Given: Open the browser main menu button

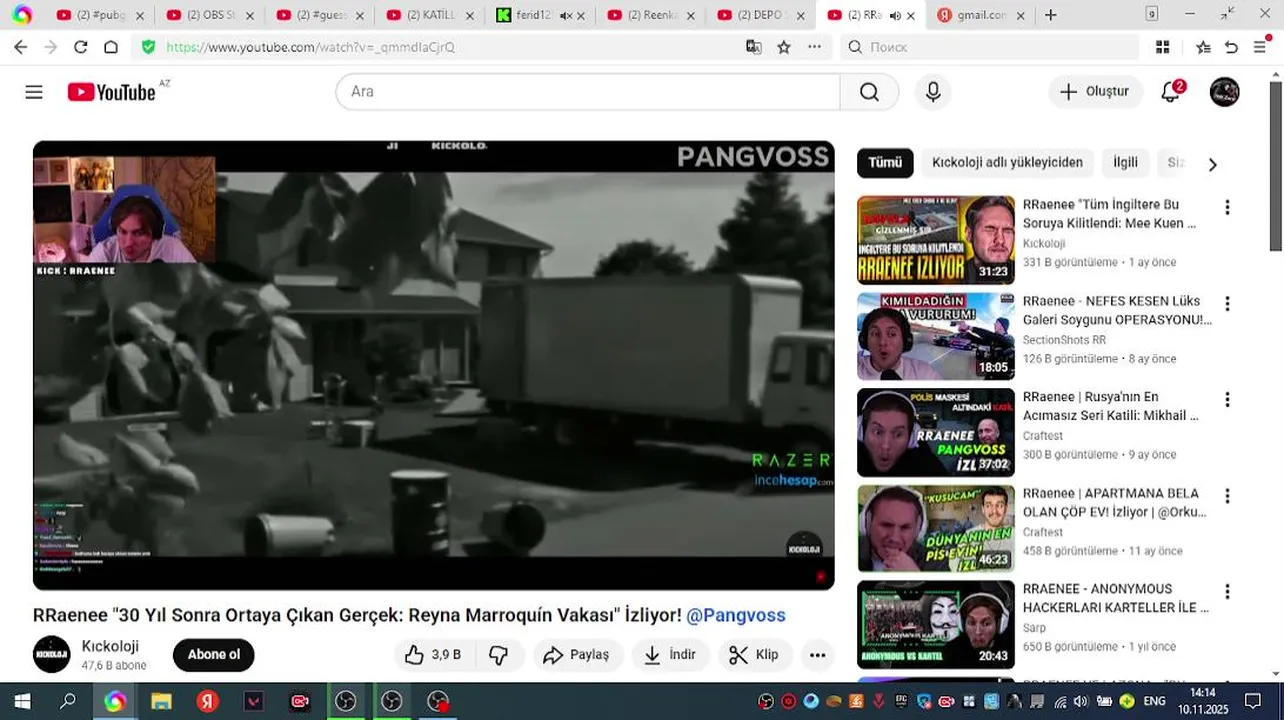Looking at the screenshot, I should click(1260, 47).
